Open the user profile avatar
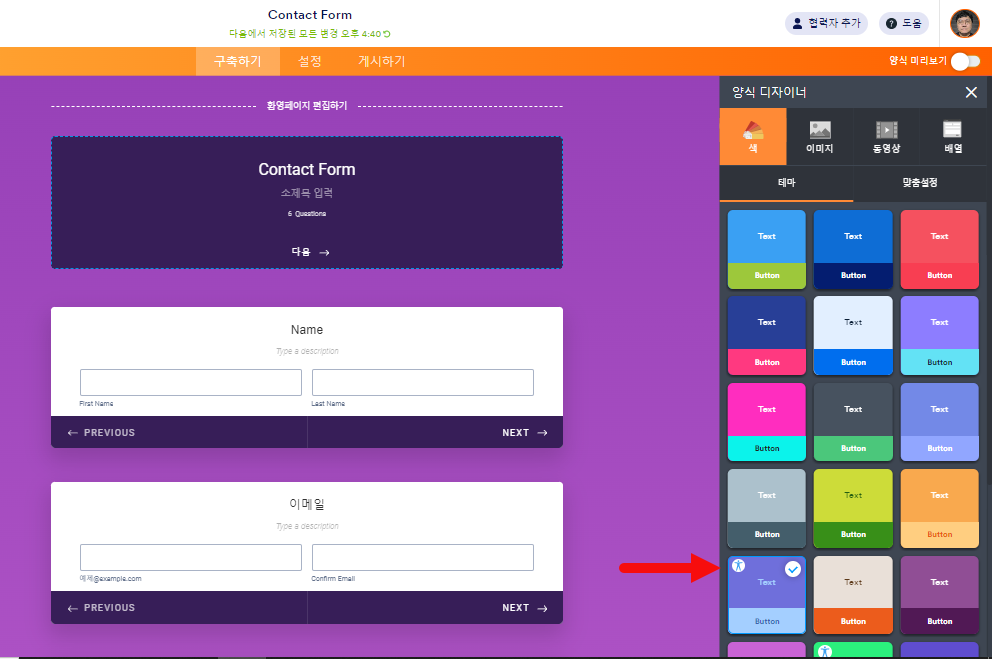This screenshot has height=659, width=992. pos(965,23)
